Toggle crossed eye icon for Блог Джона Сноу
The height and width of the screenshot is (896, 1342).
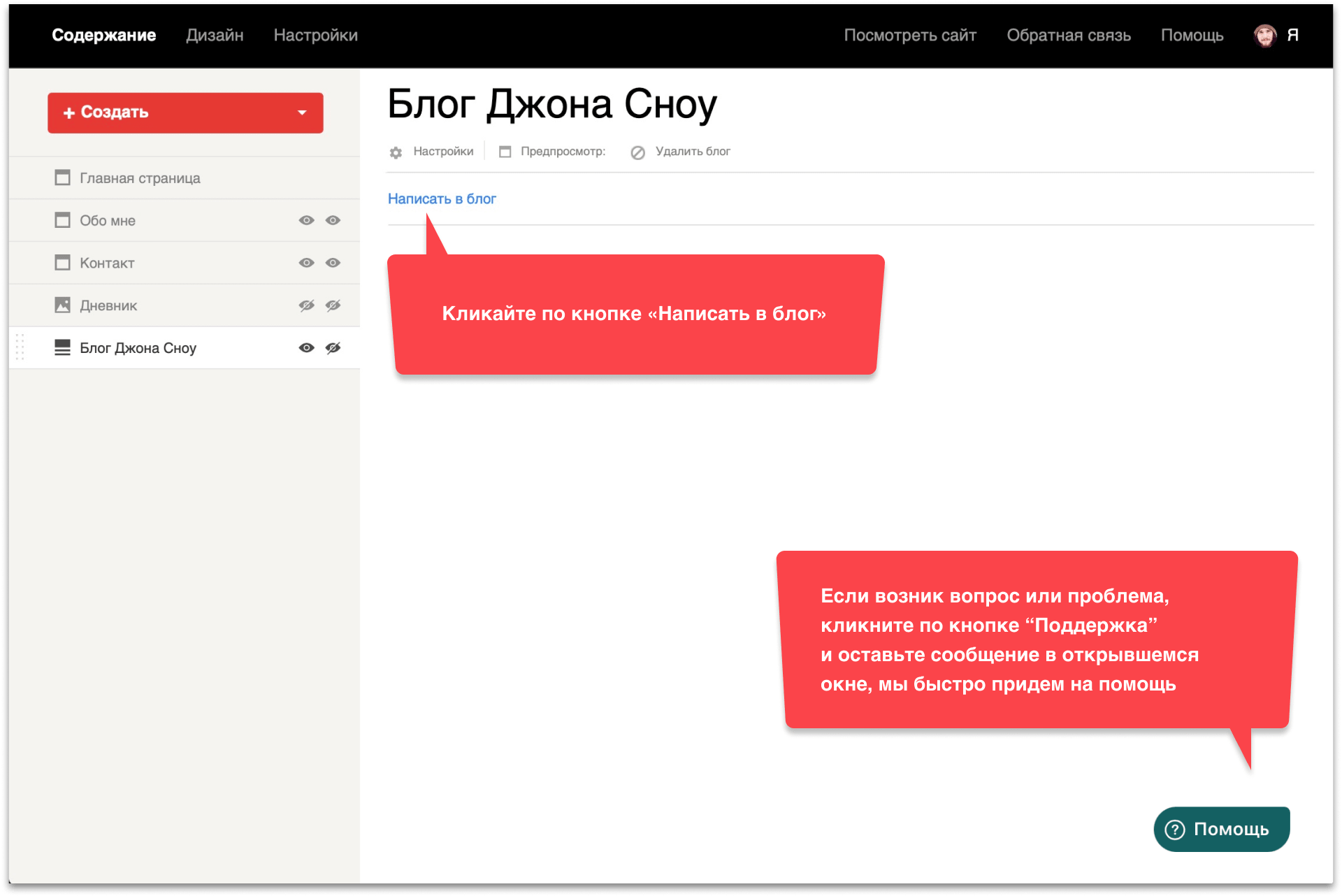tap(333, 347)
